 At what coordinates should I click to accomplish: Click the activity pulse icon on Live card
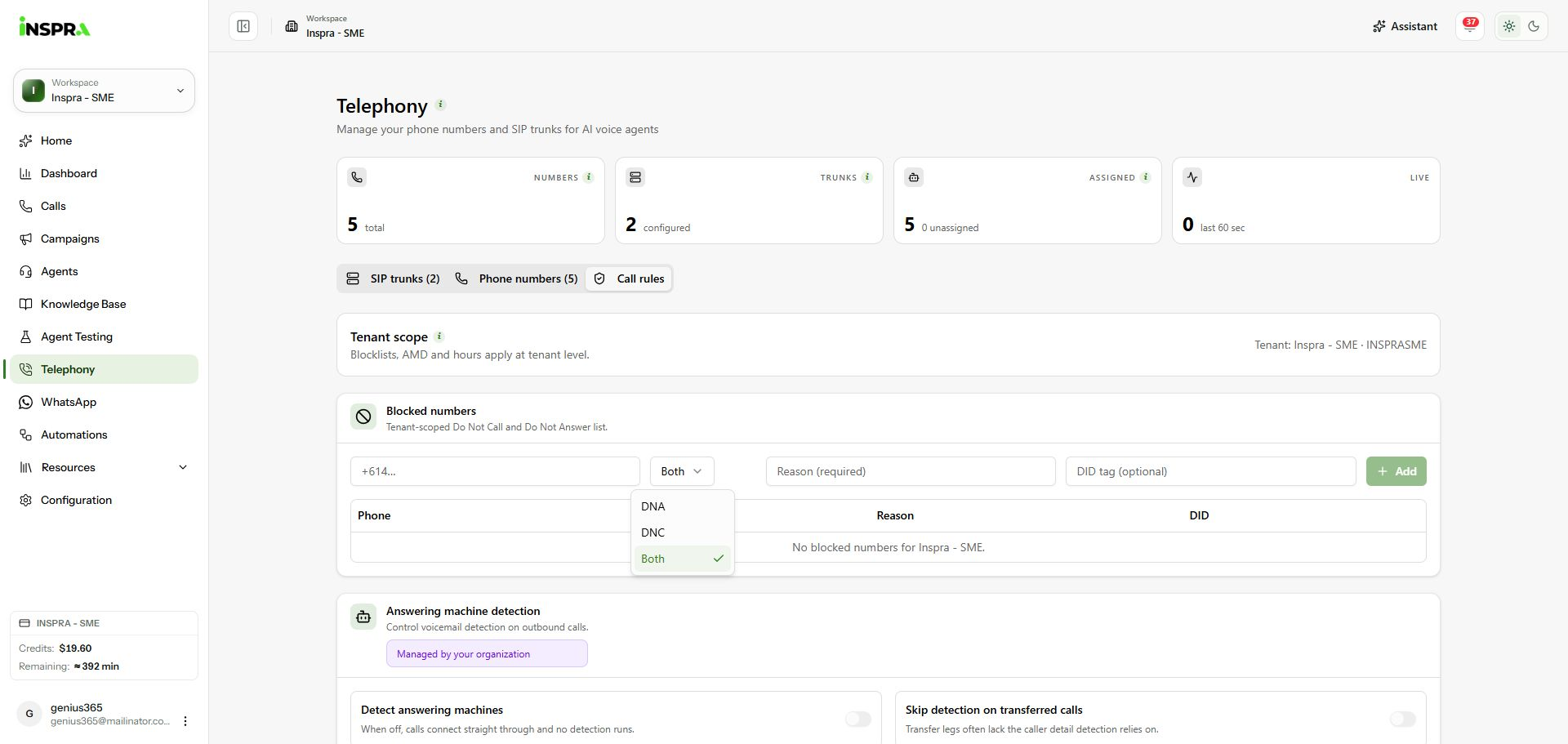point(1192,177)
